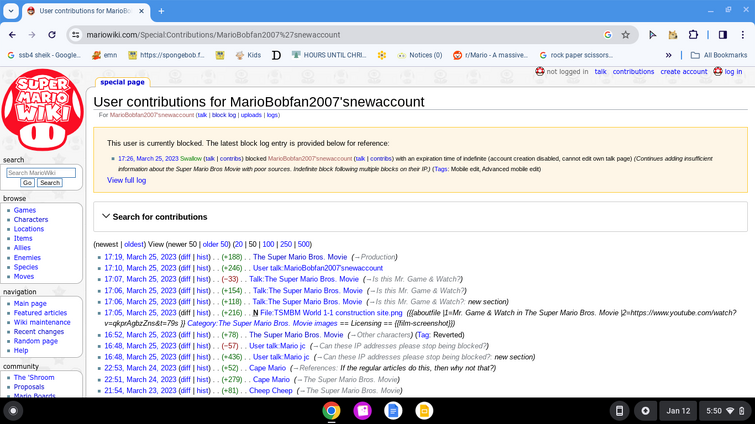This screenshot has width=755, height=424.
Task: Open Games in browse sidebar
Action: tap(25, 210)
